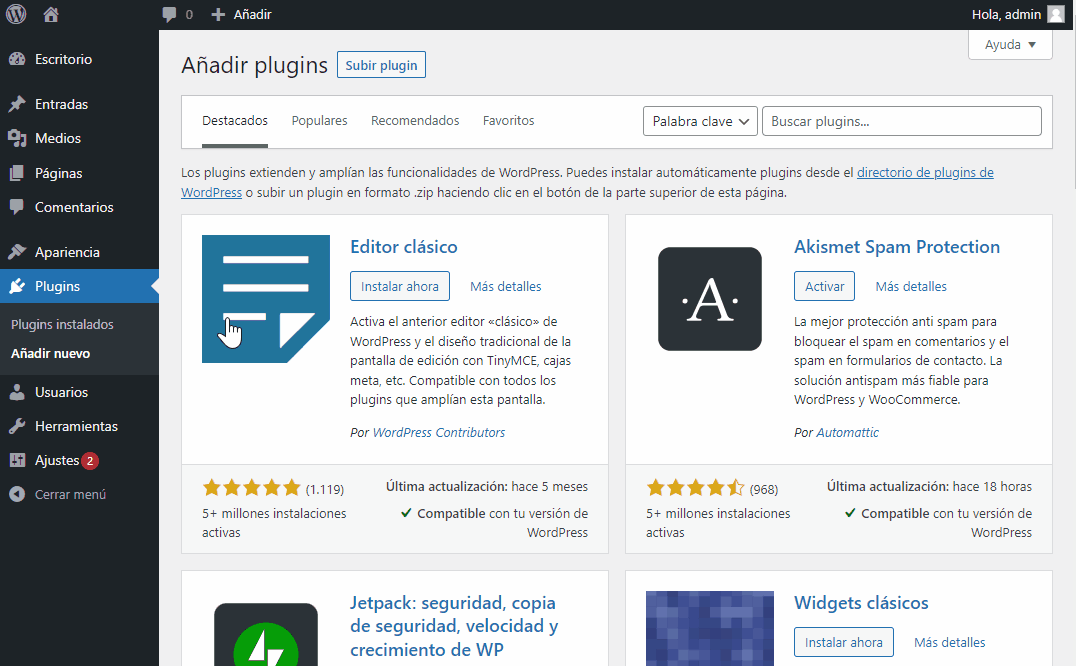The image size is (1076, 666).
Task: Click the Akismet plugin logo
Action: point(710,299)
